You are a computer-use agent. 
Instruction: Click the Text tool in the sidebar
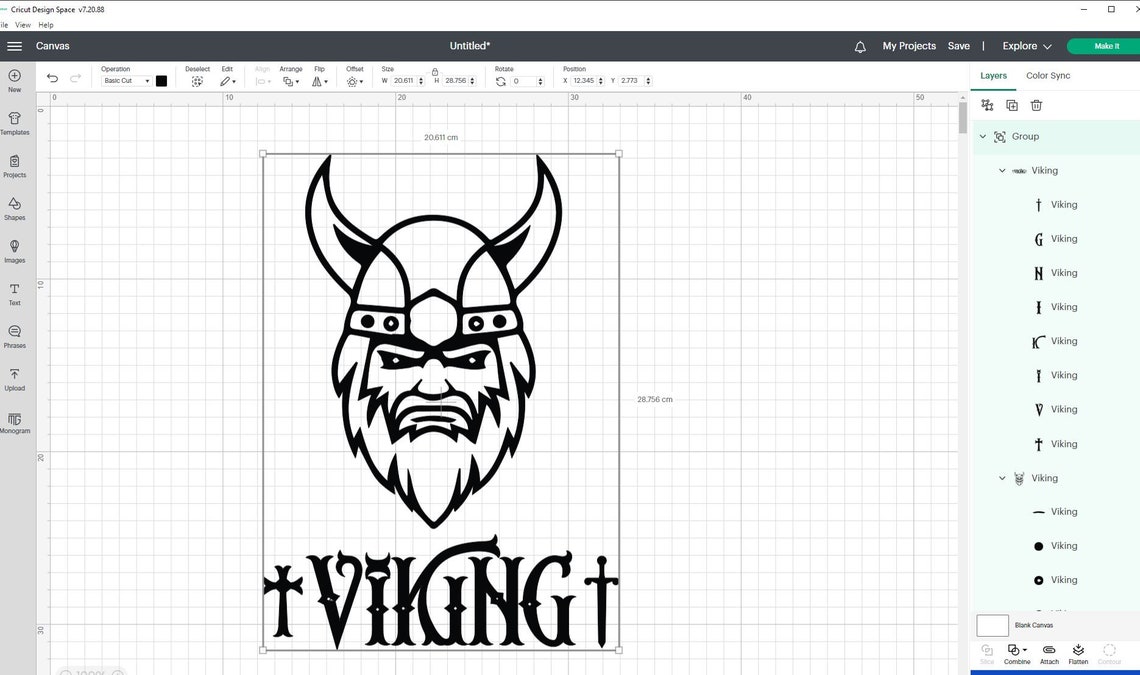(14, 293)
